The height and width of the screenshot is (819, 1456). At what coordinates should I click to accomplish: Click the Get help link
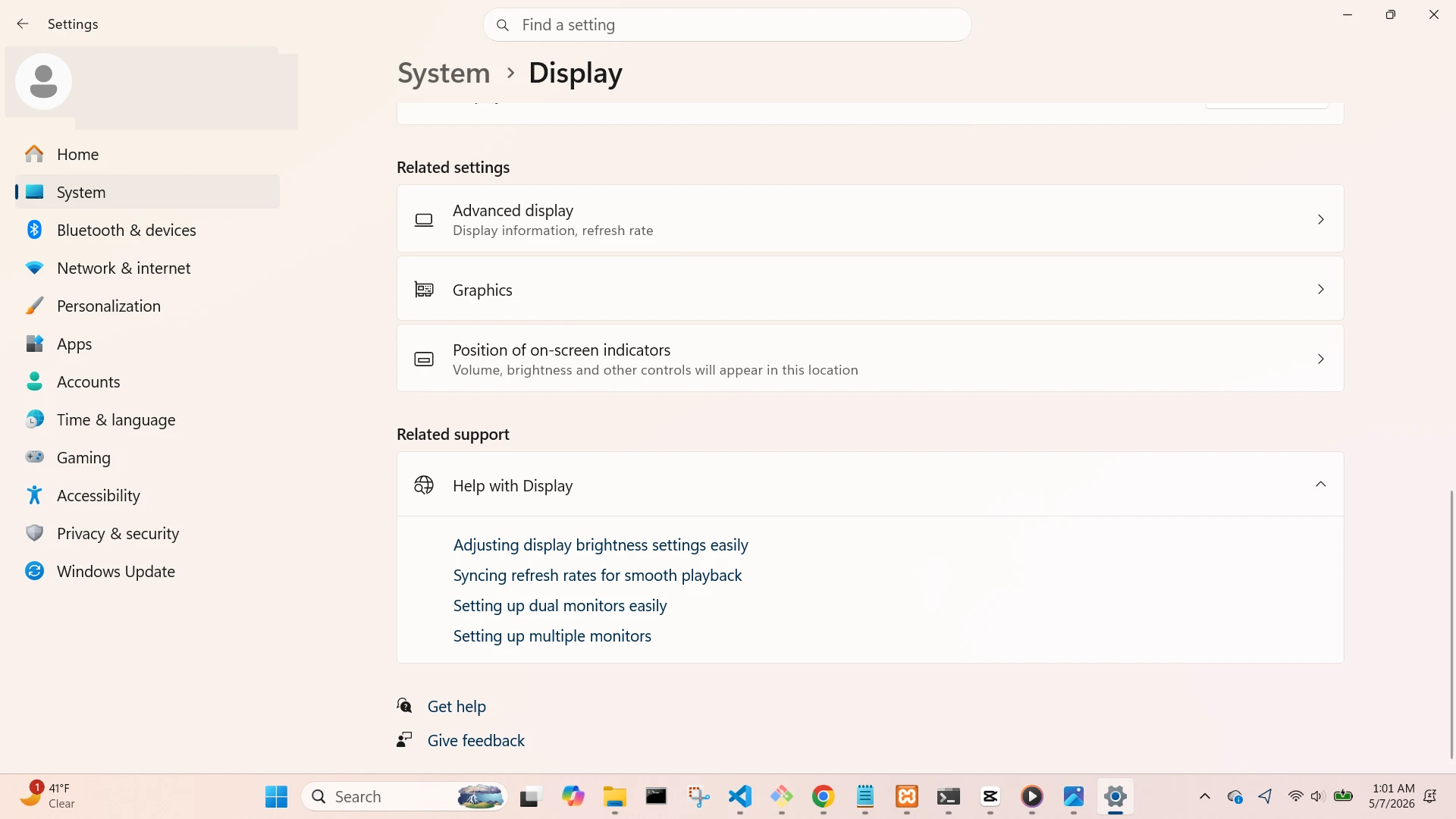[457, 706]
